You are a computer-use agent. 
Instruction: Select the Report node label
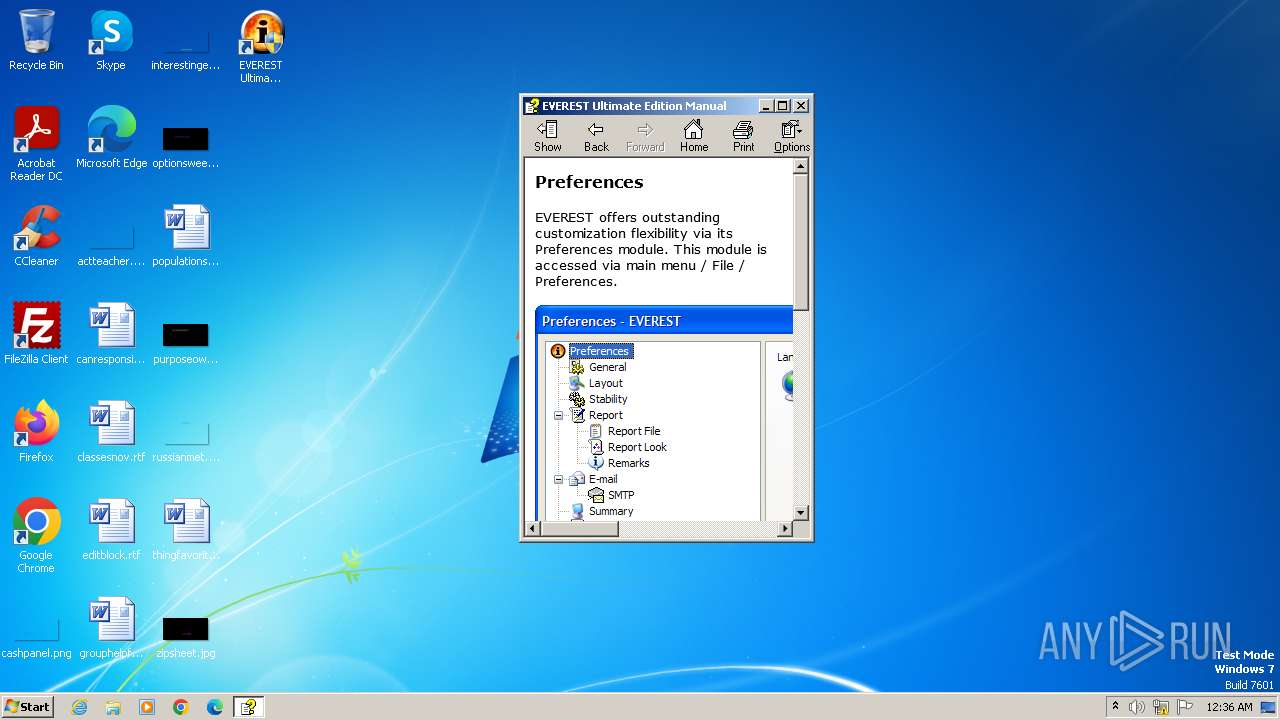coord(606,415)
